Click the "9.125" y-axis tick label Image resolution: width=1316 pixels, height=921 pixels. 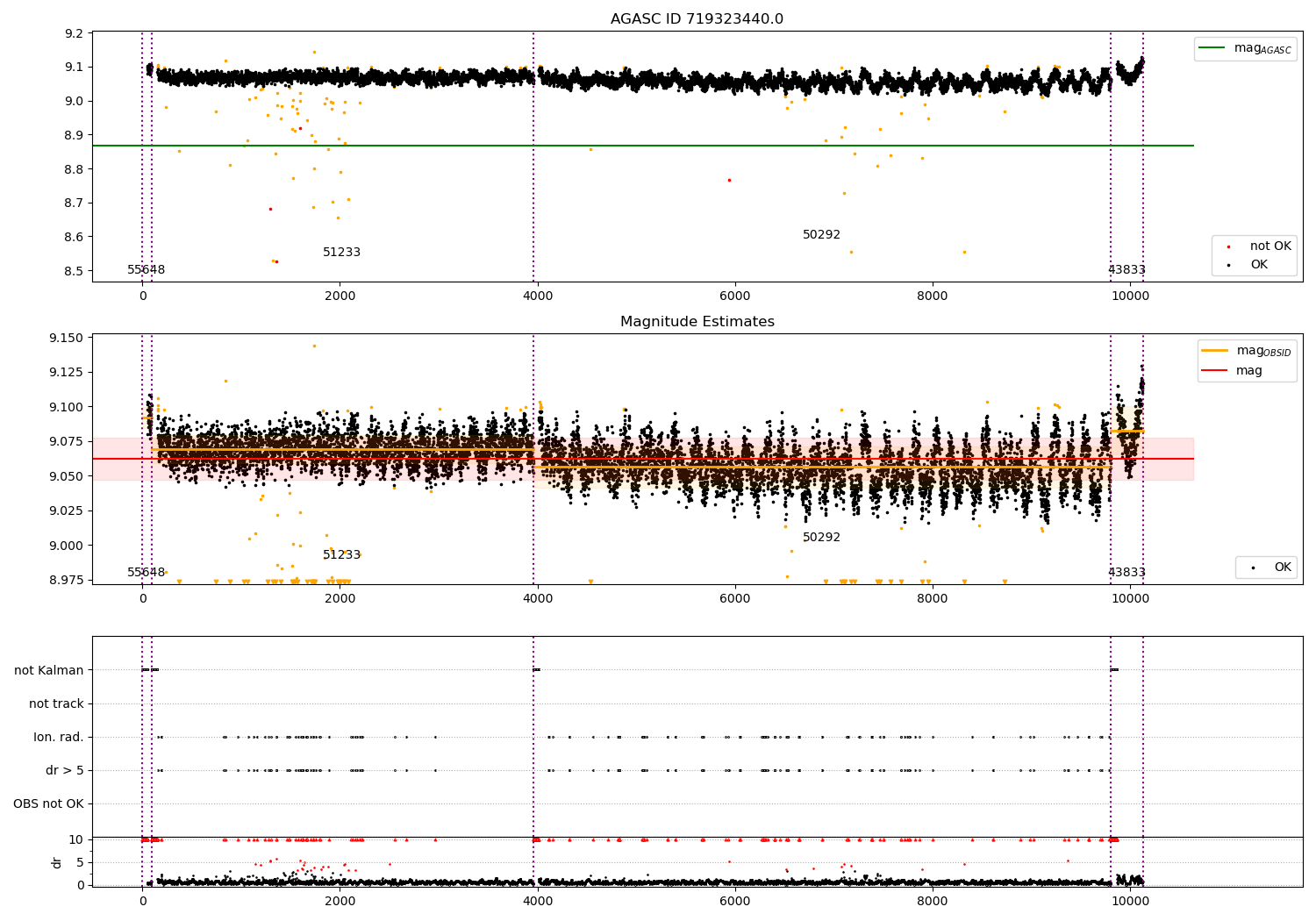point(68,372)
